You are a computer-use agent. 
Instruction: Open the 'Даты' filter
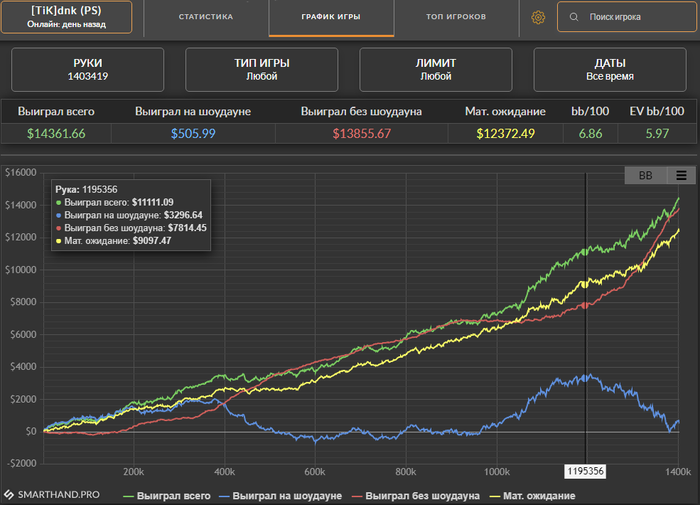tap(610, 70)
